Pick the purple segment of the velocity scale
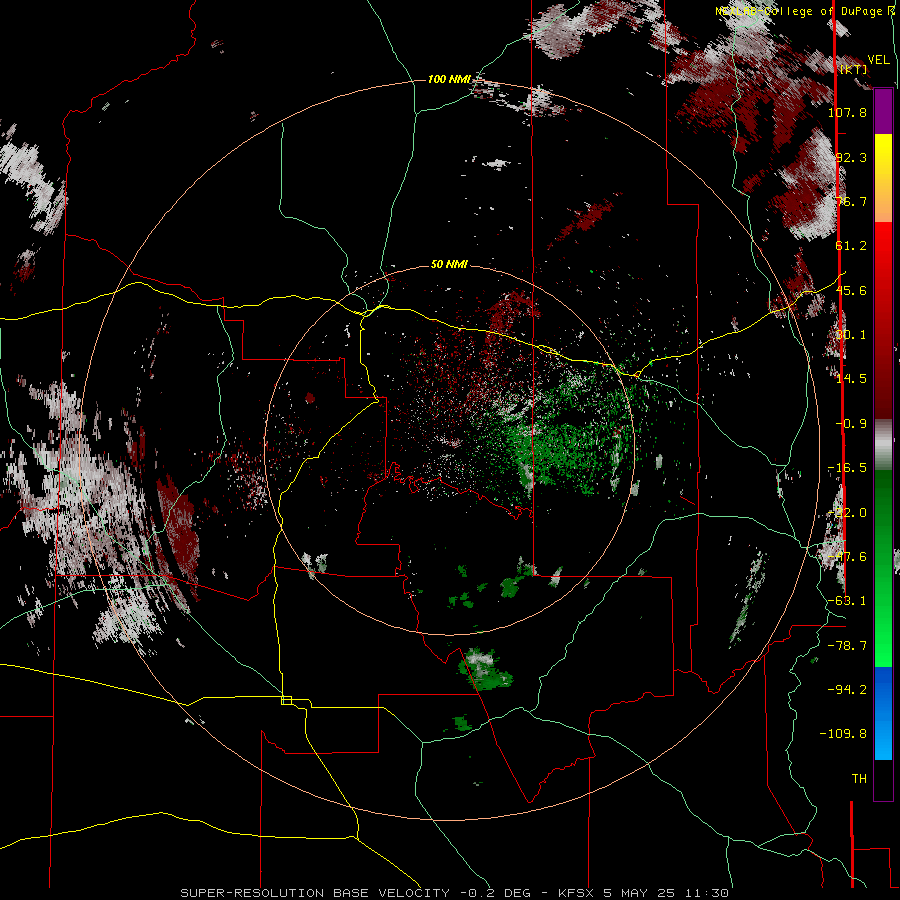The width and height of the screenshot is (900, 900). (x=883, y=111)
